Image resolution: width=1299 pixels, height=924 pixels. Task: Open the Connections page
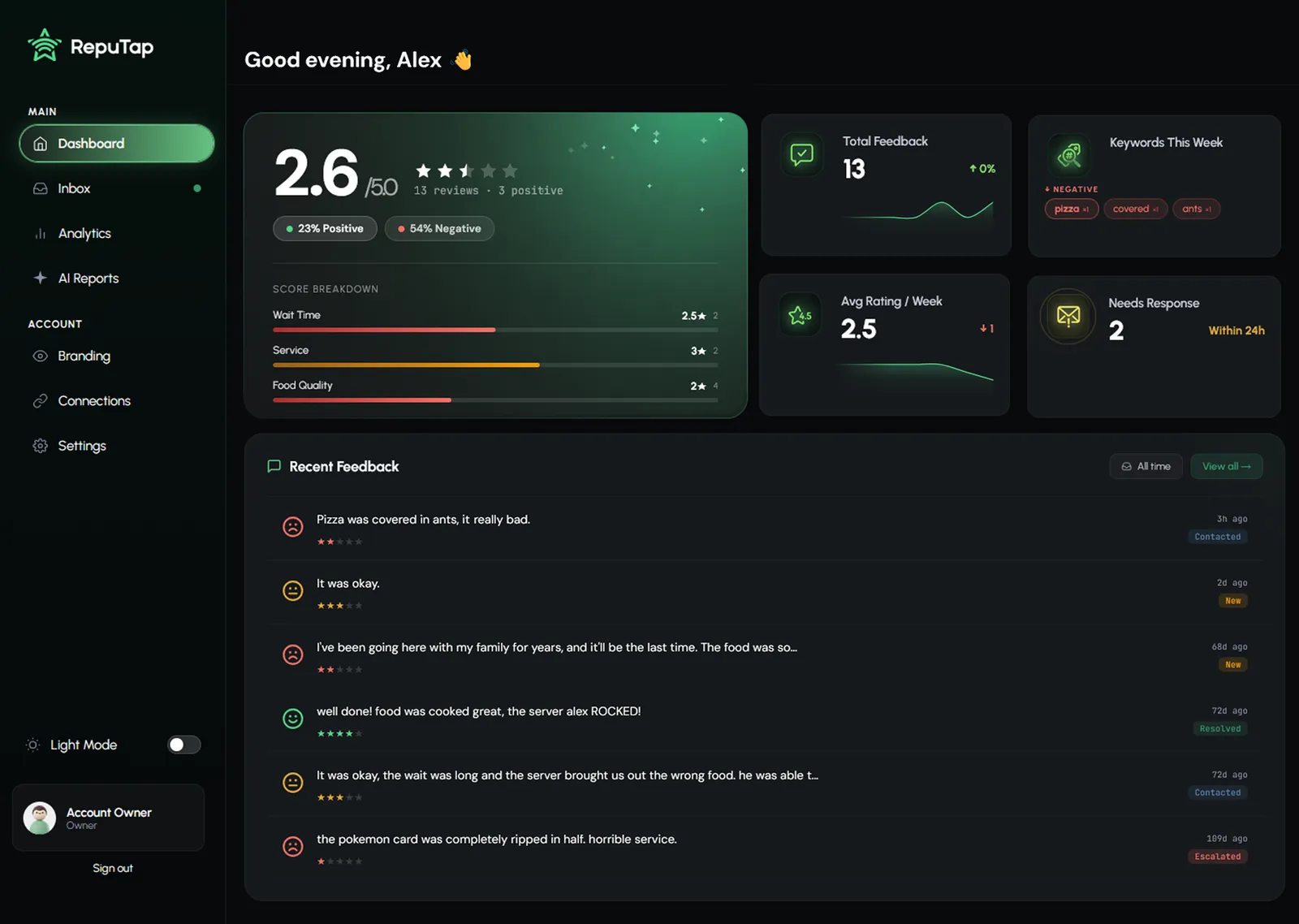[x=117, y=401]
